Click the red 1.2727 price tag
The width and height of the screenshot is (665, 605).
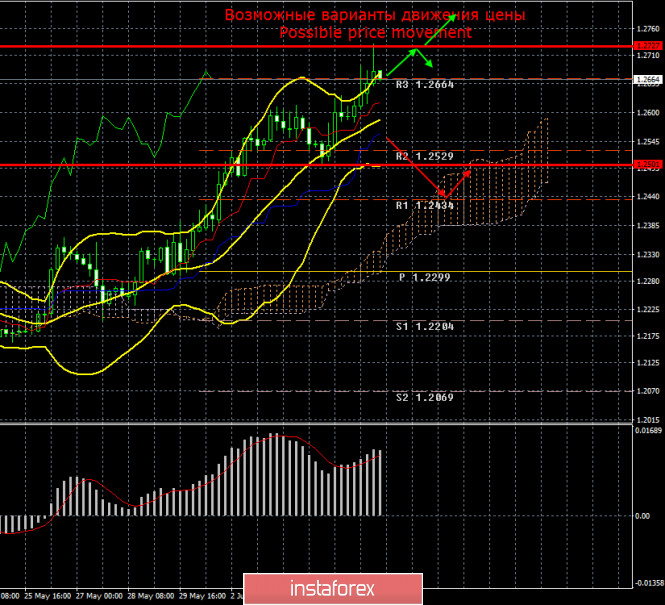[x=648, y=46]
